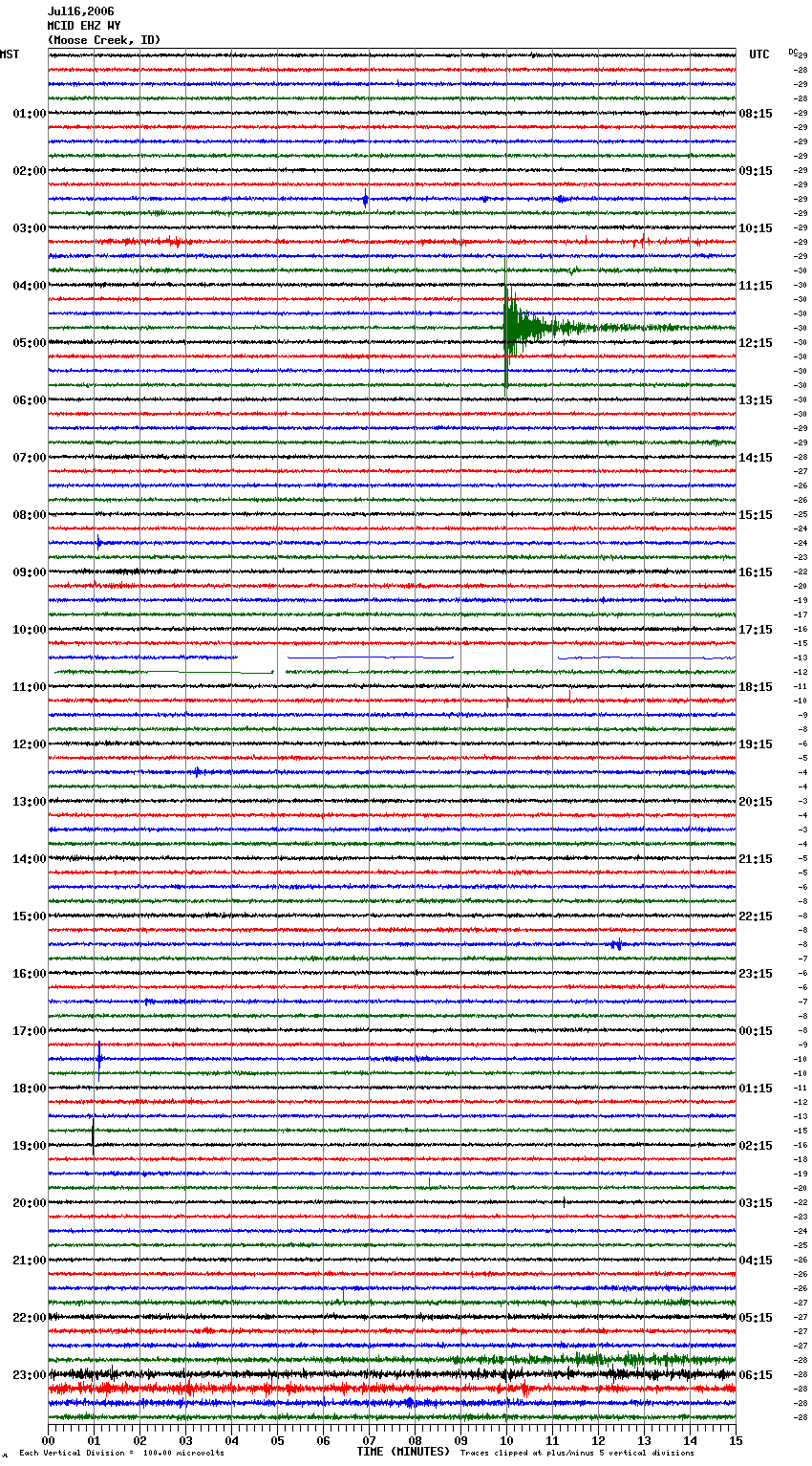Click the Each Vertical Division microvolts note
812x1466 pixels.
pyautogui.click(x=121, y=1454)
